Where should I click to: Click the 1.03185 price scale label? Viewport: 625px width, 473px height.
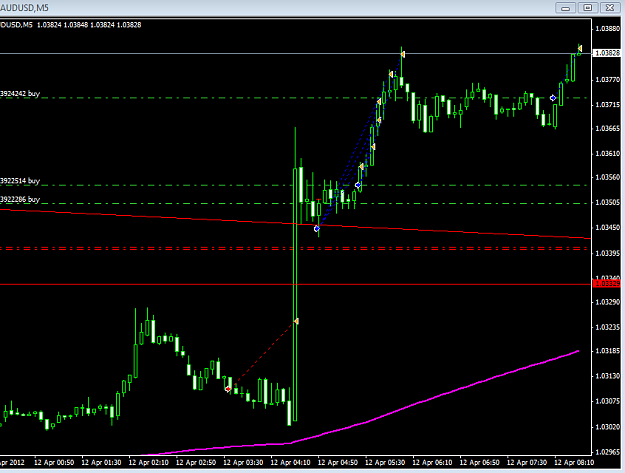607,351
